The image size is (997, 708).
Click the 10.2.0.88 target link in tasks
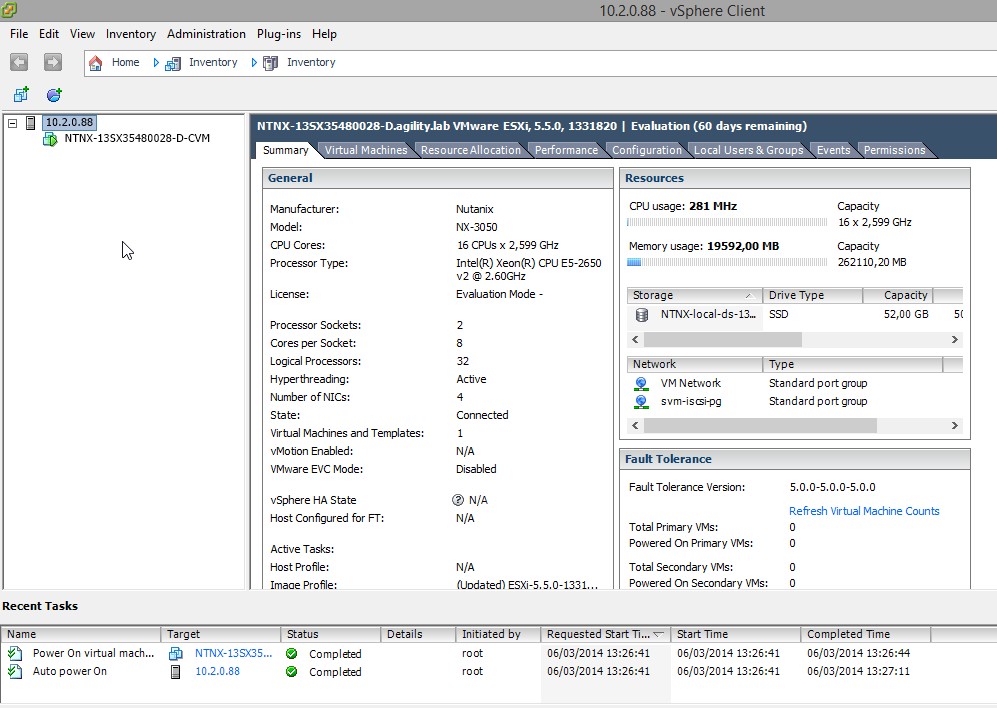(217, 671)
